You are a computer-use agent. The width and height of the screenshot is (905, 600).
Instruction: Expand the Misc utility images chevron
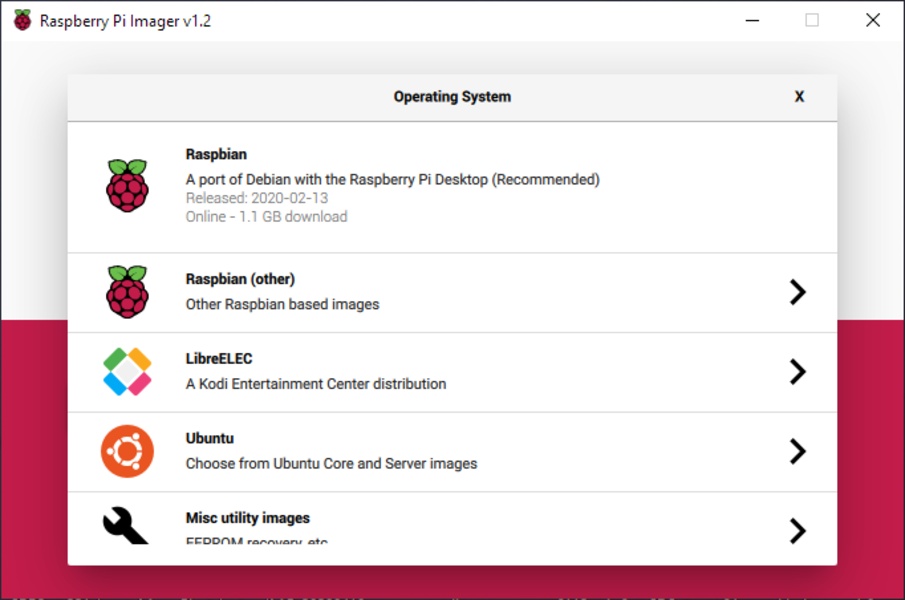click(797, 530)
